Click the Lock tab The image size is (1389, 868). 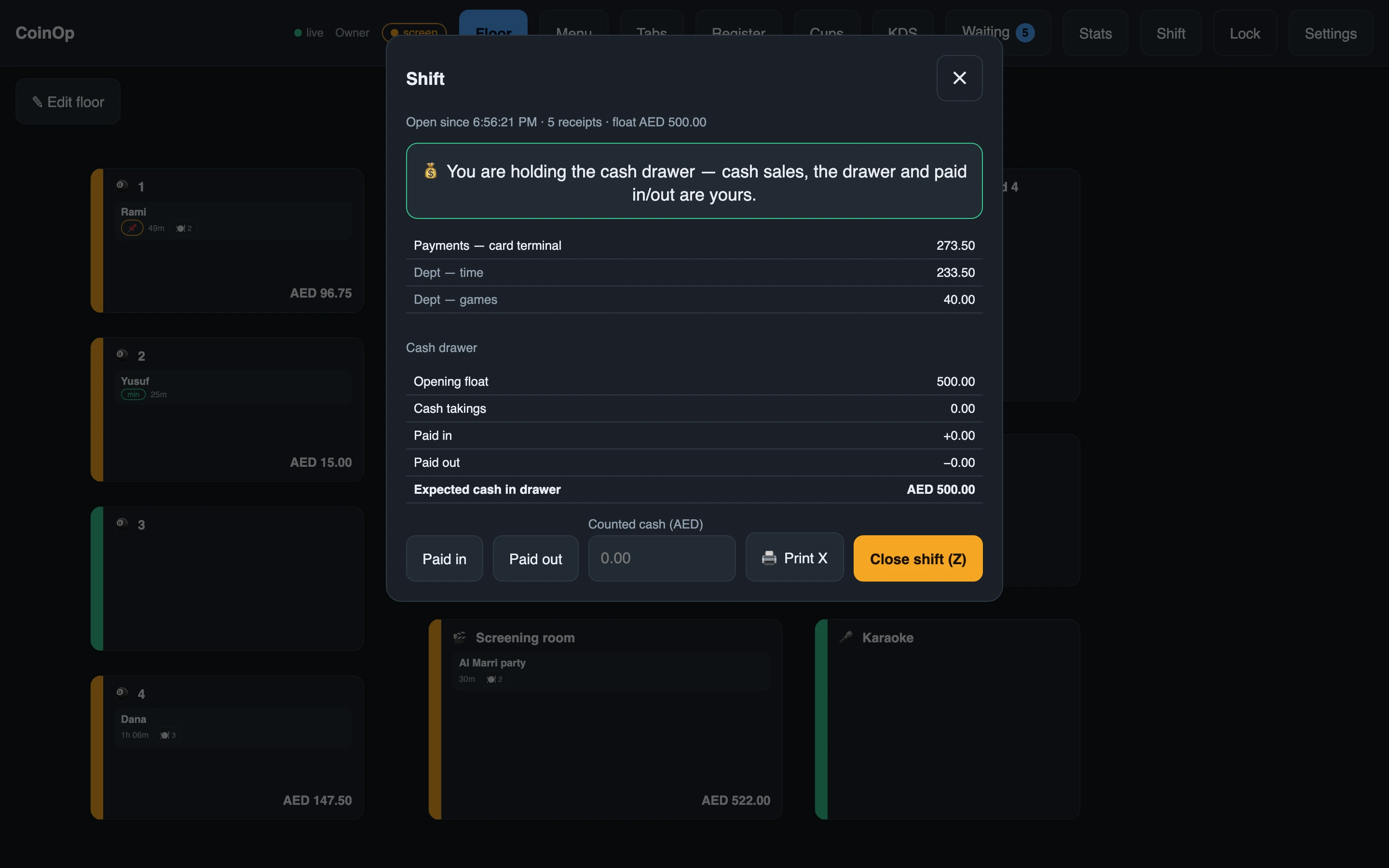1244,33
